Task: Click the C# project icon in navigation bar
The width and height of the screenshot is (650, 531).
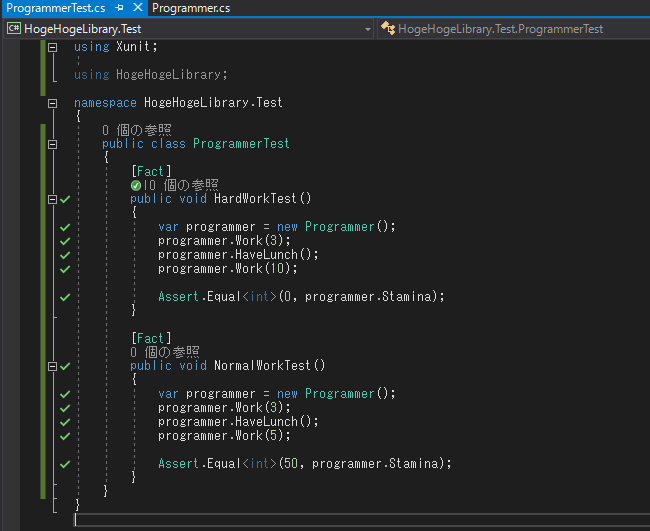Action: pyautogui.click(x=14, y=29)
